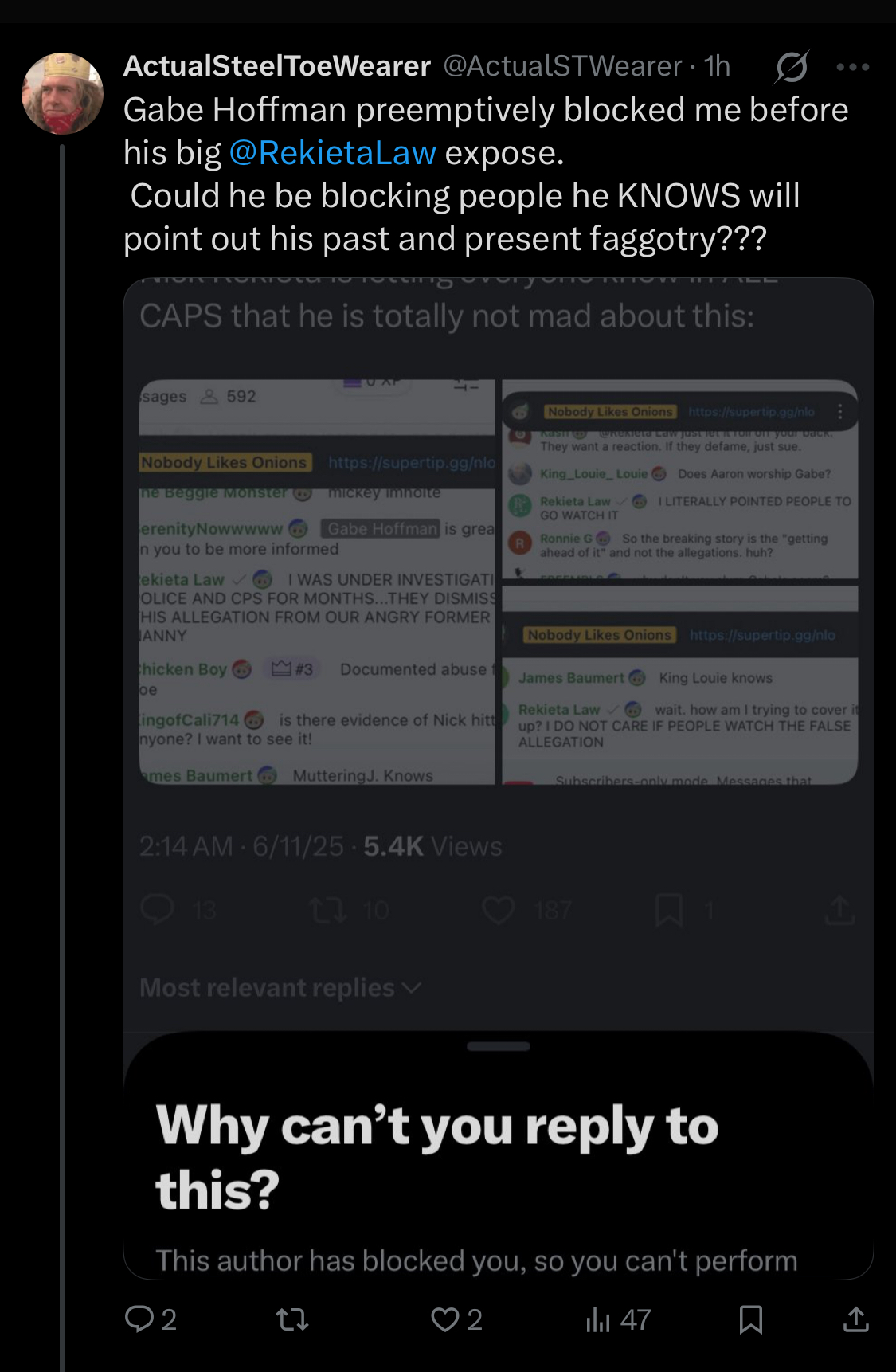Tap the dimmed bookmark icon in screenshot
This screenshot has width=896, height=1372.
tap(669, 910)
